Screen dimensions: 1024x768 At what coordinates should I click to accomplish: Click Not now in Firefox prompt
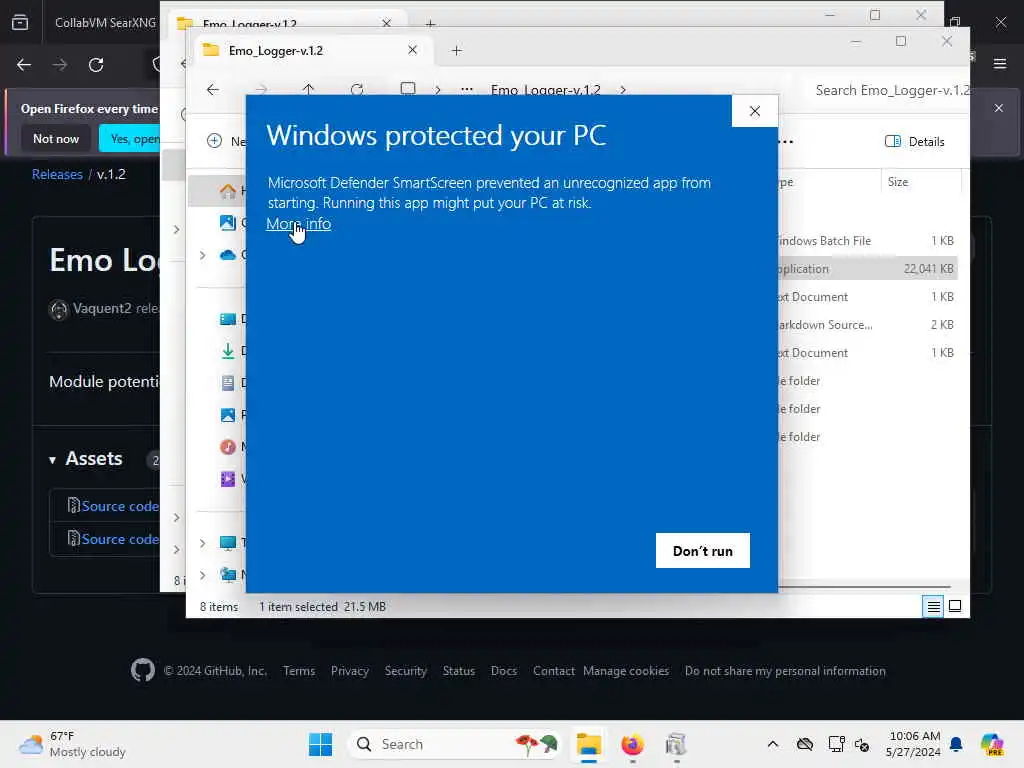click(x=56, y=138)
